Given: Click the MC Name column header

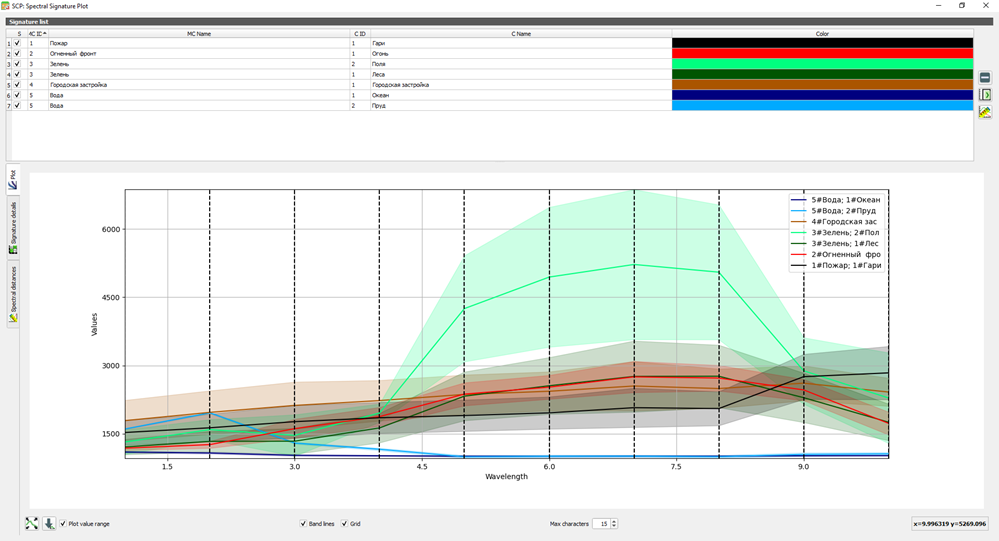Looking at the screenshot, I should tap(199, 34).
